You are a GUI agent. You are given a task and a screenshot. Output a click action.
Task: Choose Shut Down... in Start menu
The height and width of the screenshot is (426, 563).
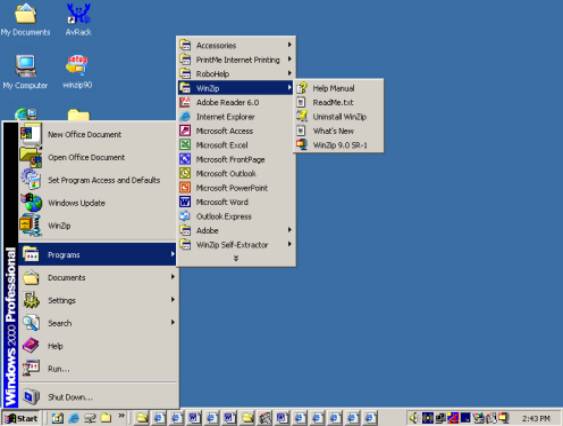[98, 397]
